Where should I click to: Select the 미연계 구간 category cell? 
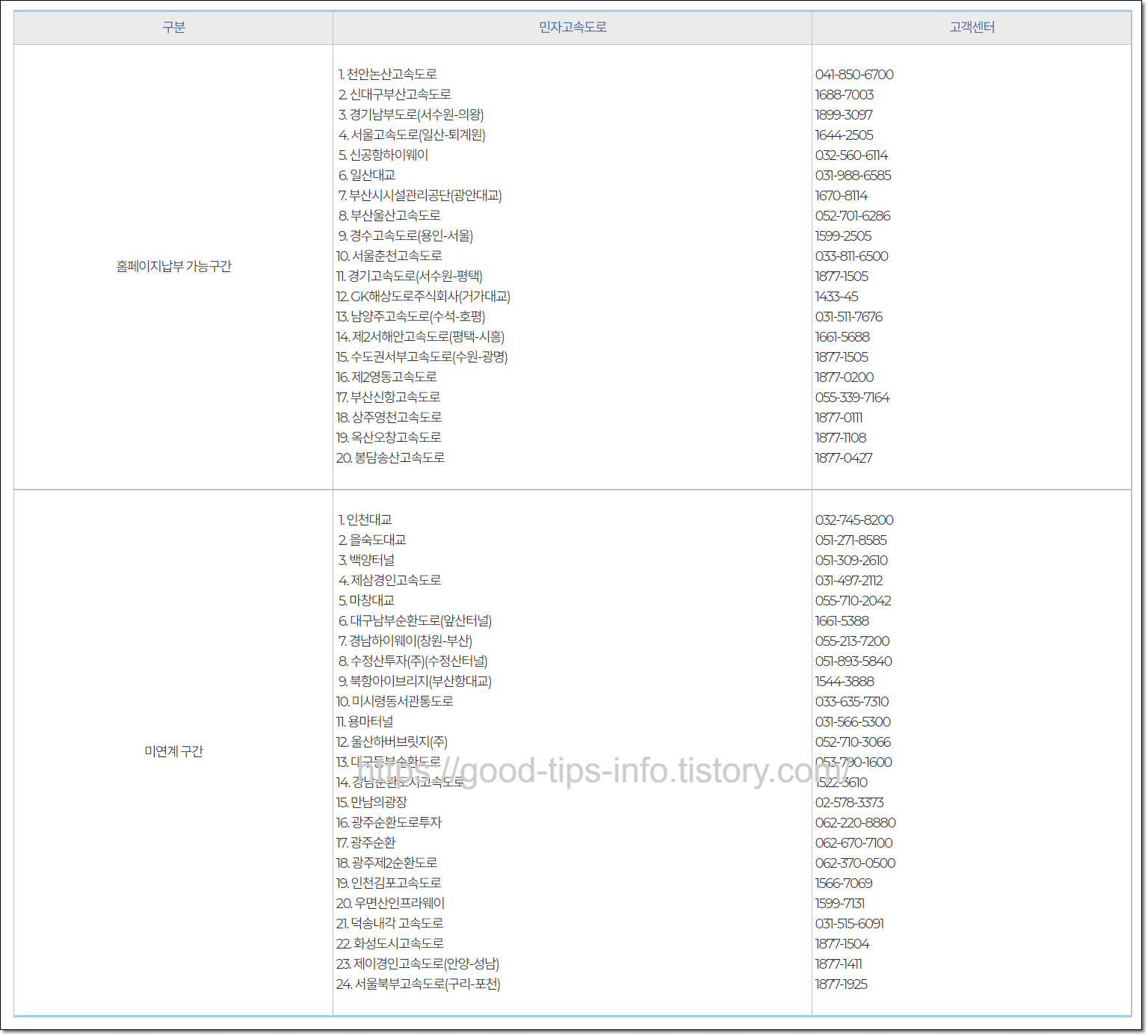click(173, 751)
